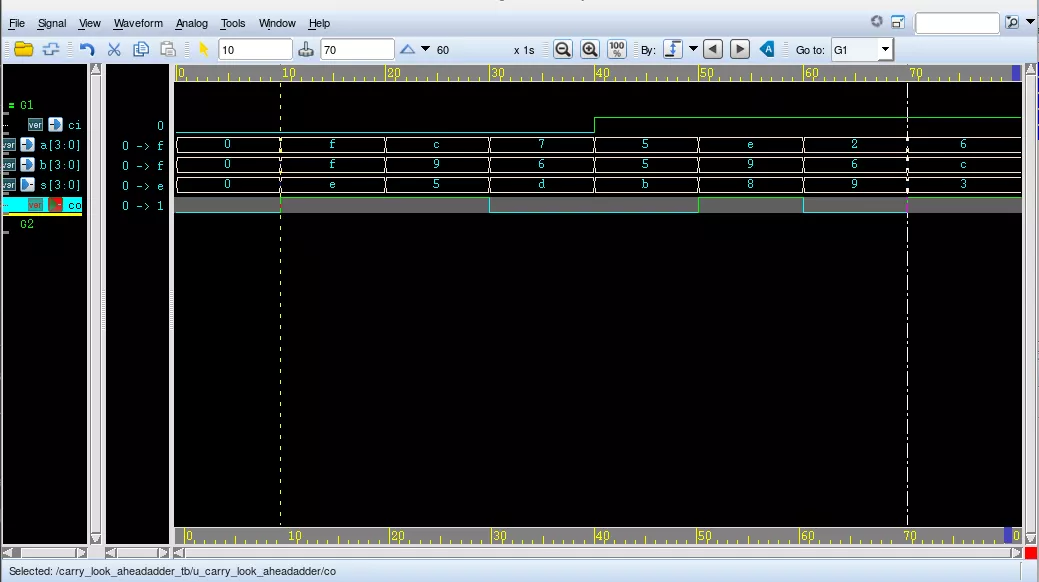Open the Signal menu
1039x582 pixels.
(x=52, y=23)
